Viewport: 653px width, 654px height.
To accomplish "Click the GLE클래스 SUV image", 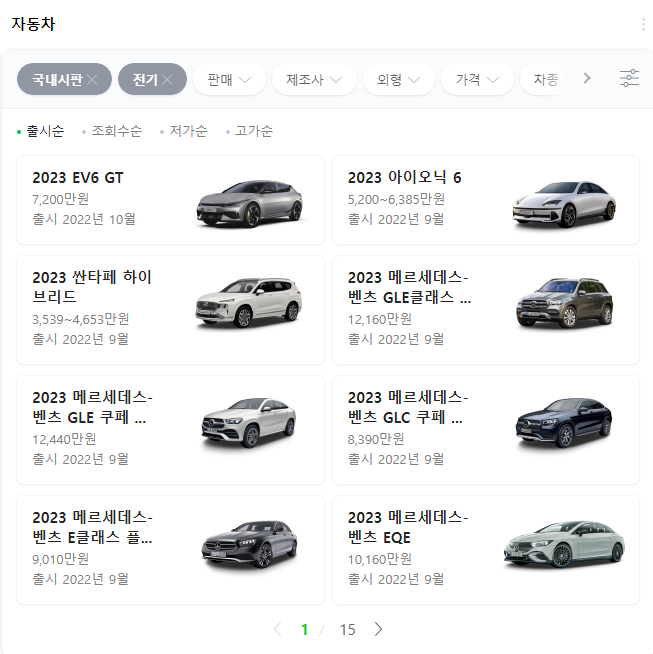I will [x=565, y=303].
